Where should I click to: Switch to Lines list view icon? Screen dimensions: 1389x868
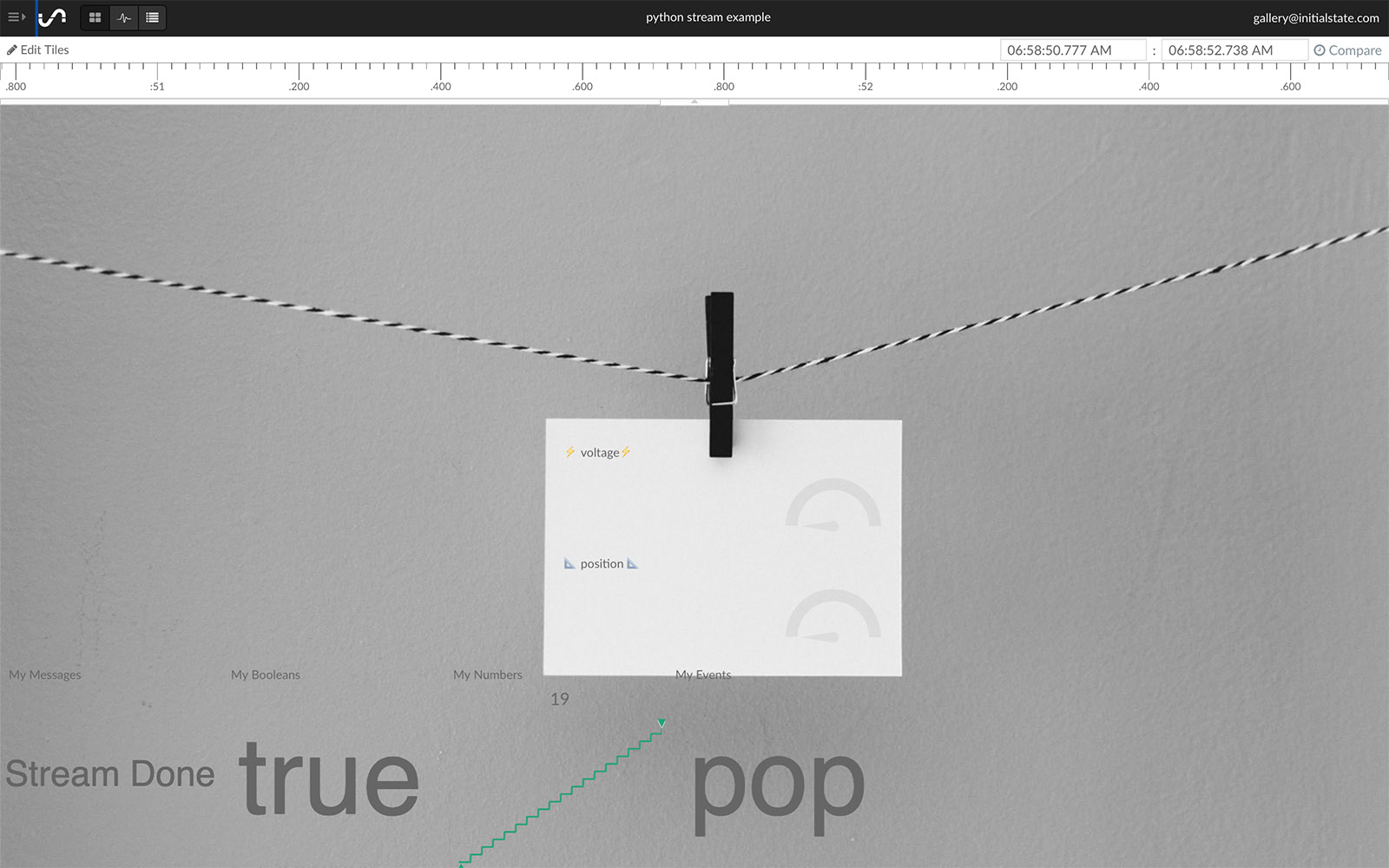pyautogui.click(x=152, y=17)
